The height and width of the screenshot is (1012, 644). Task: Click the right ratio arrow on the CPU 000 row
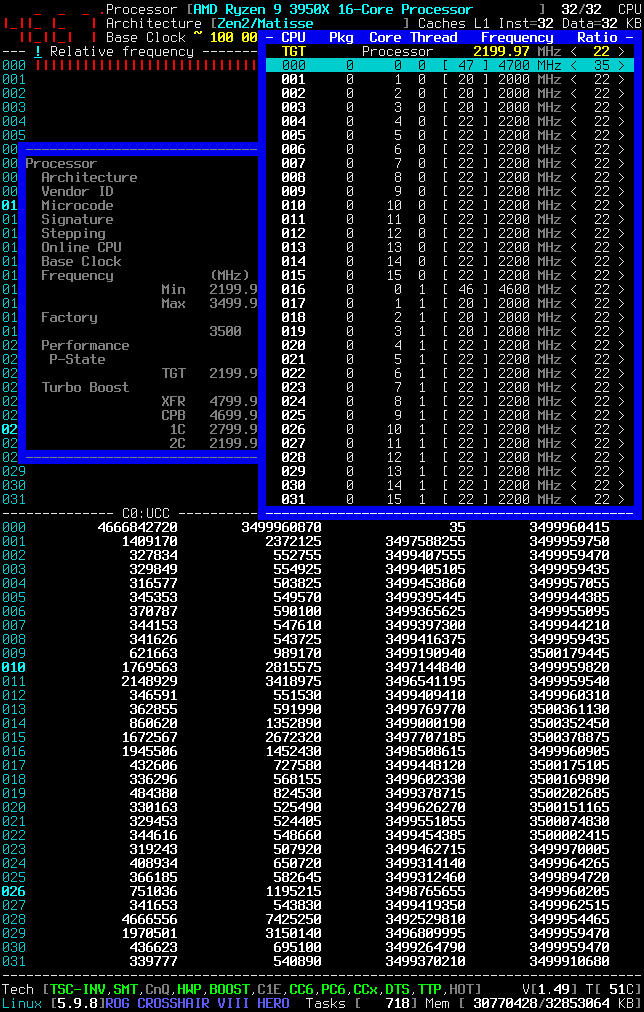click(621, 65)
